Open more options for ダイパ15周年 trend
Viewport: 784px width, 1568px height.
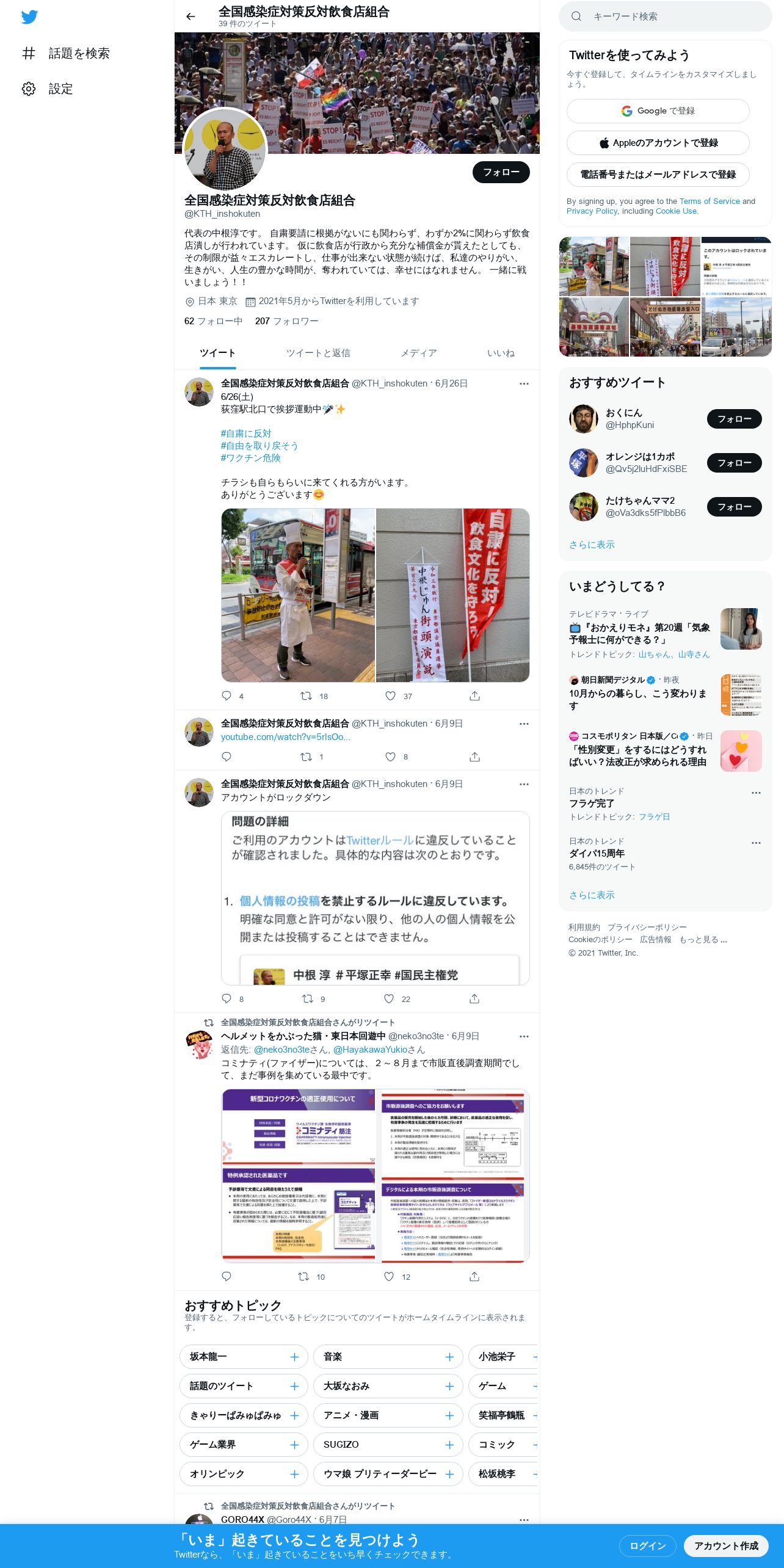point(756,843)
